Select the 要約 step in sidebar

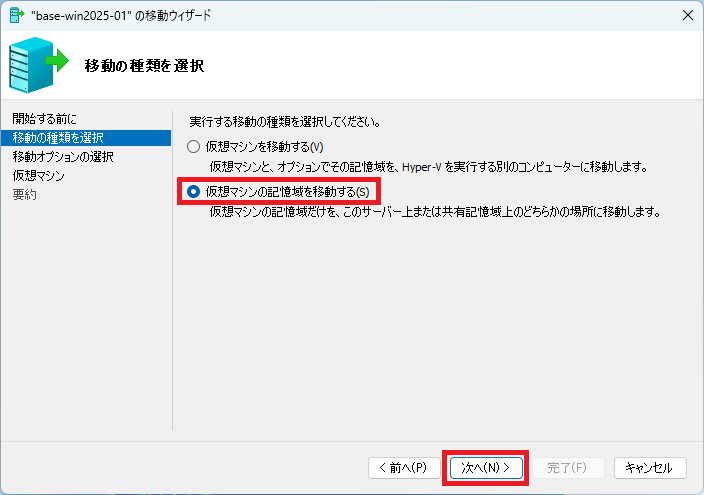coord(25,194)
